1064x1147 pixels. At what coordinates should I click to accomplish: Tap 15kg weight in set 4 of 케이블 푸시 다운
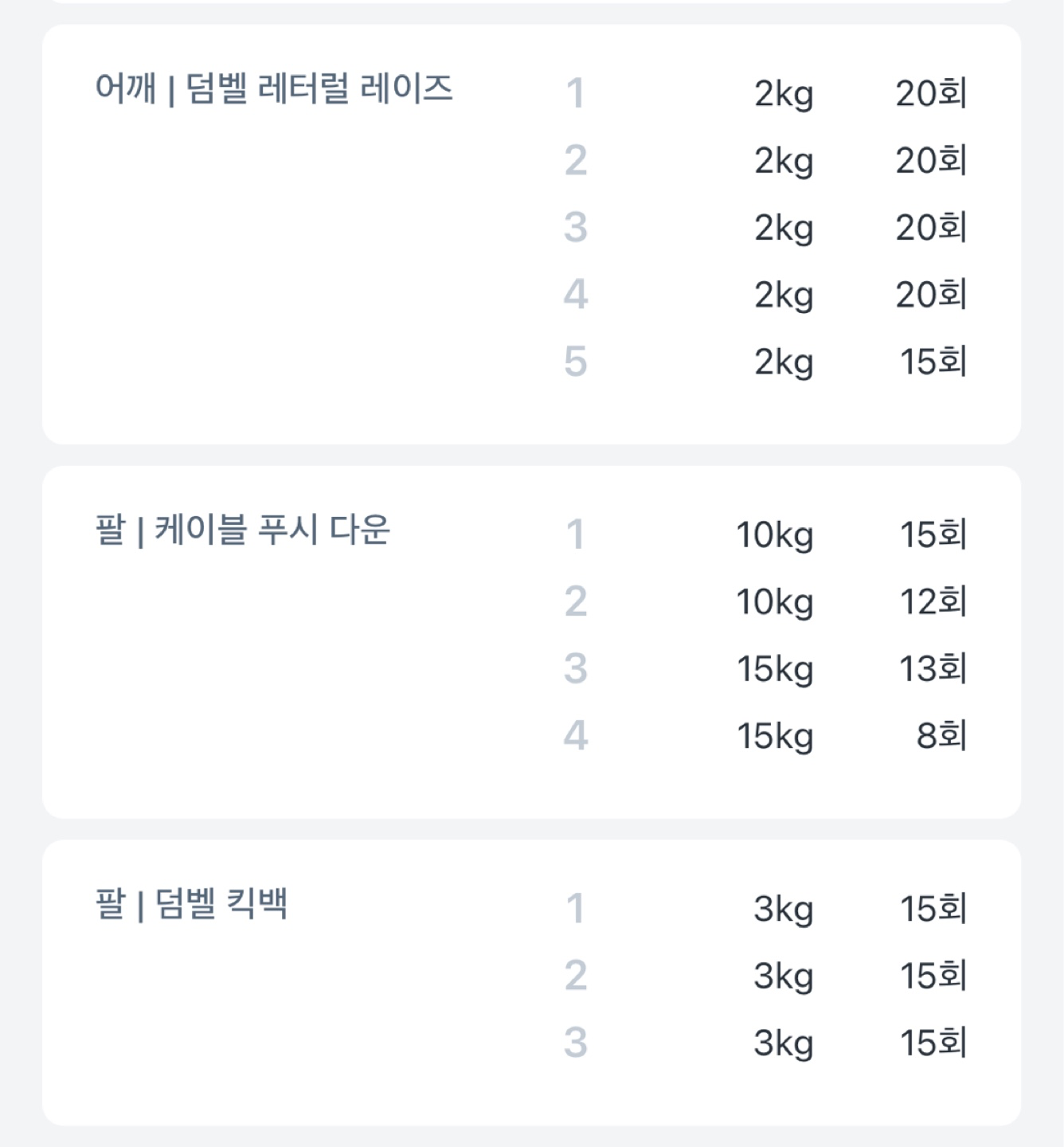click(774, 736)
